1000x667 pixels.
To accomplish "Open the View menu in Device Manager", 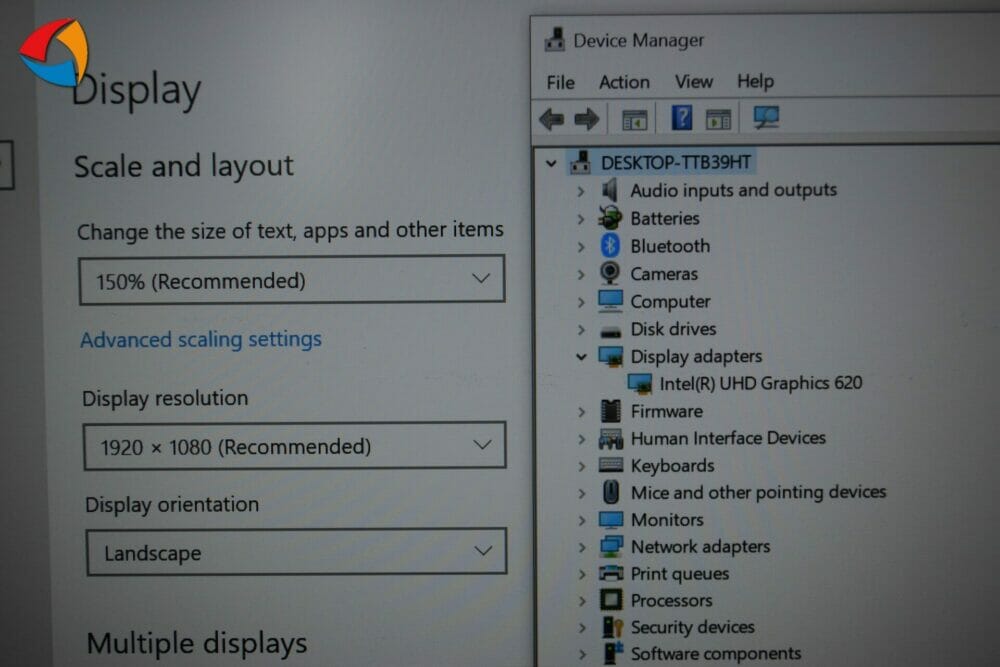I will point(694,82).
